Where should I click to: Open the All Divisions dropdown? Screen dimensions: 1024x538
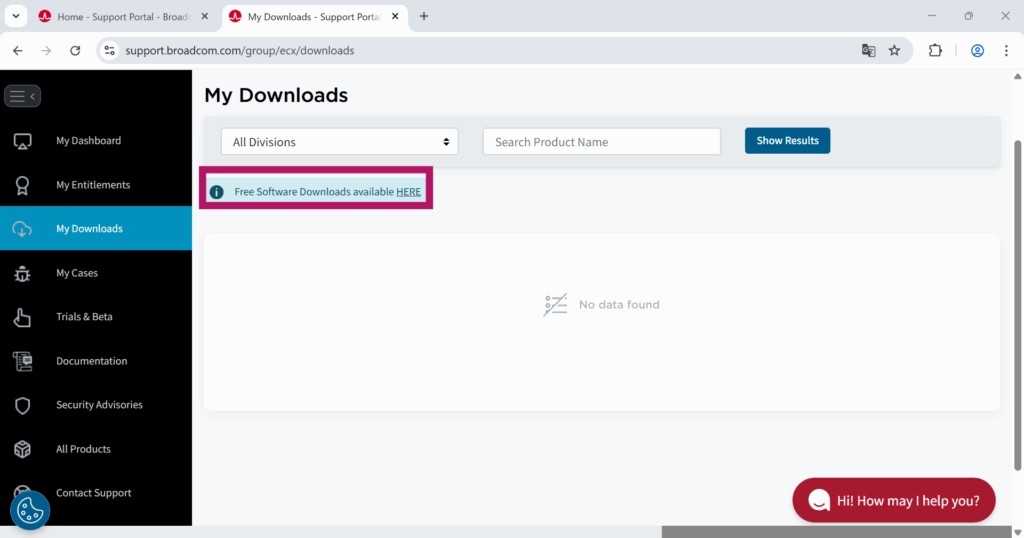coord(339,142)
